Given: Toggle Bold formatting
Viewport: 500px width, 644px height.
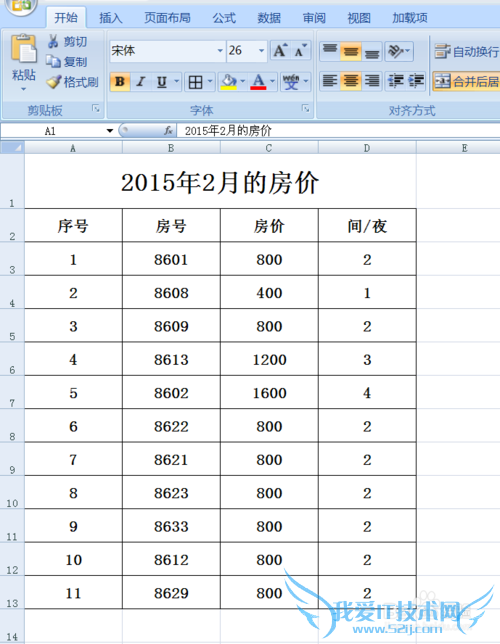Looking at the screenshot, I should click(120, 82).
